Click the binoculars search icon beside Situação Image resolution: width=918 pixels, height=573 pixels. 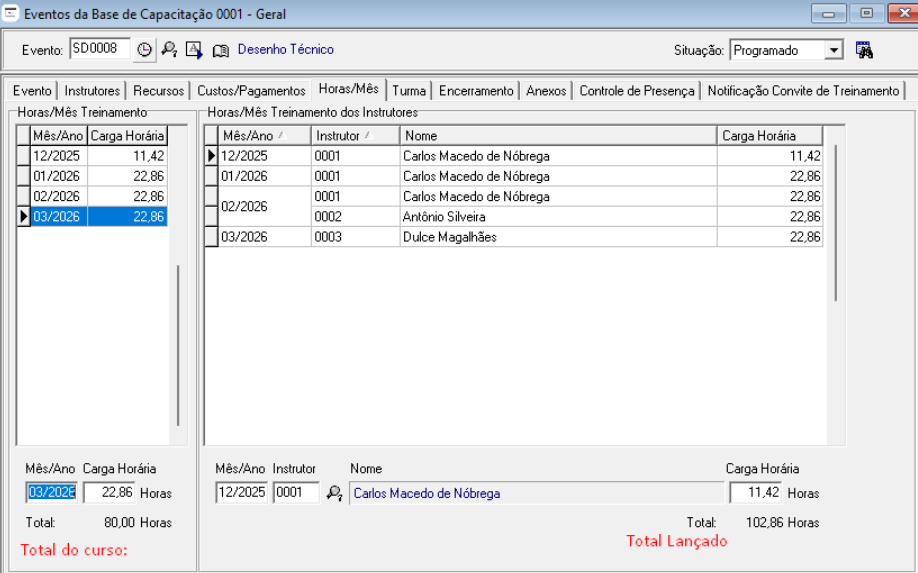point(865,50)
